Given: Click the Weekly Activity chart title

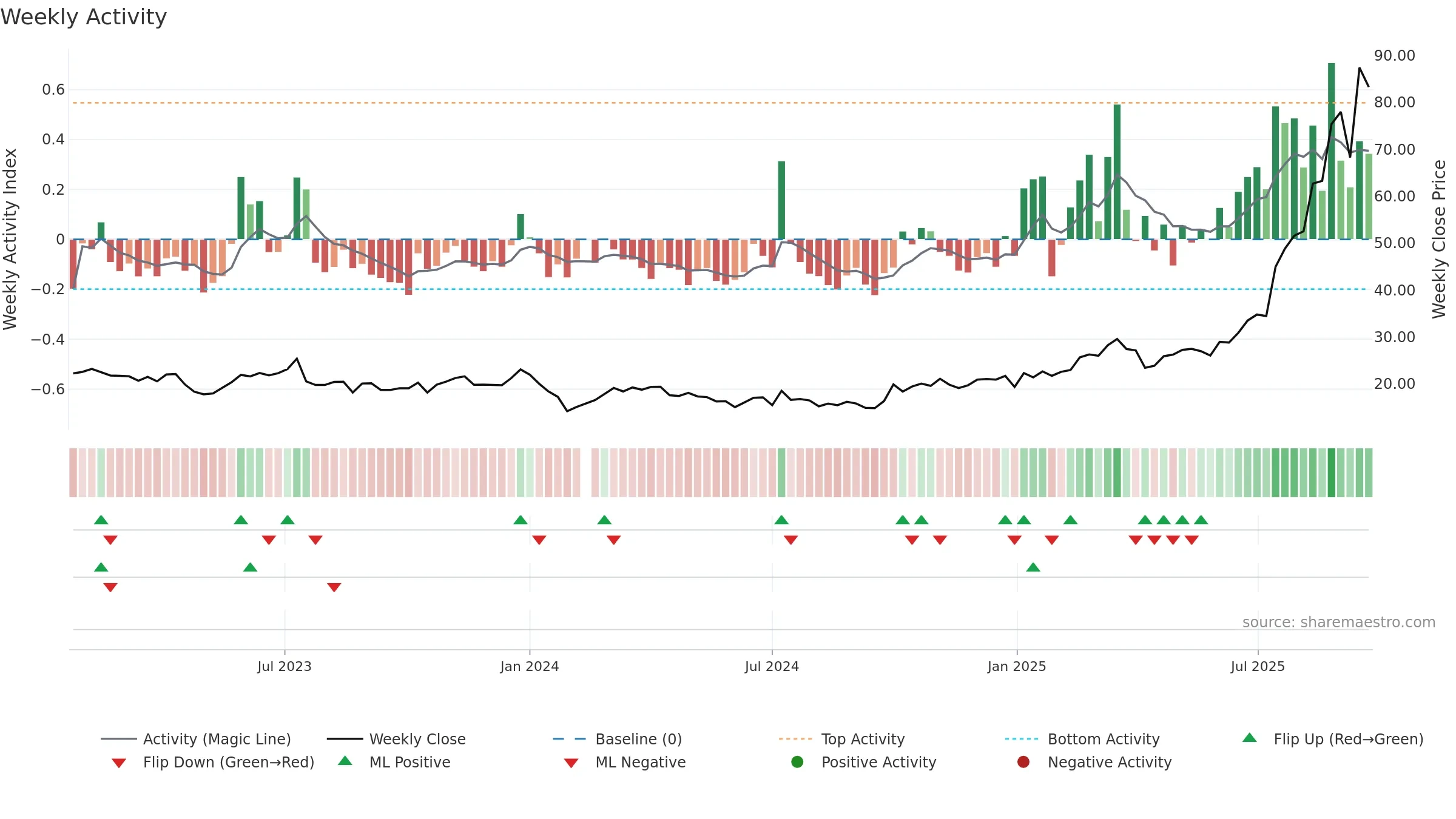Looking at the screenshot, I should pyautogui.click(x=84, y=17).
